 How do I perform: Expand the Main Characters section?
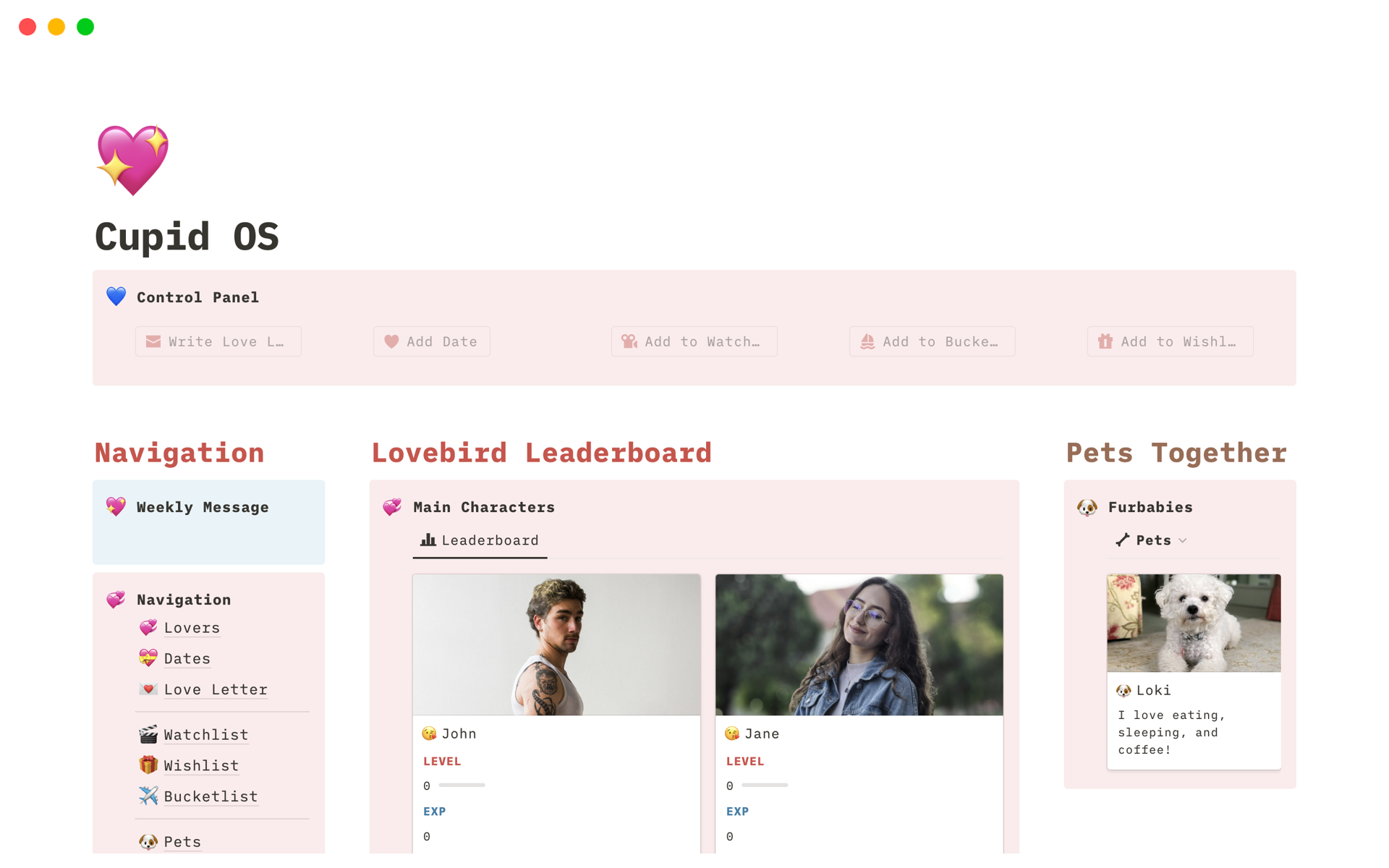click(484, 507)
